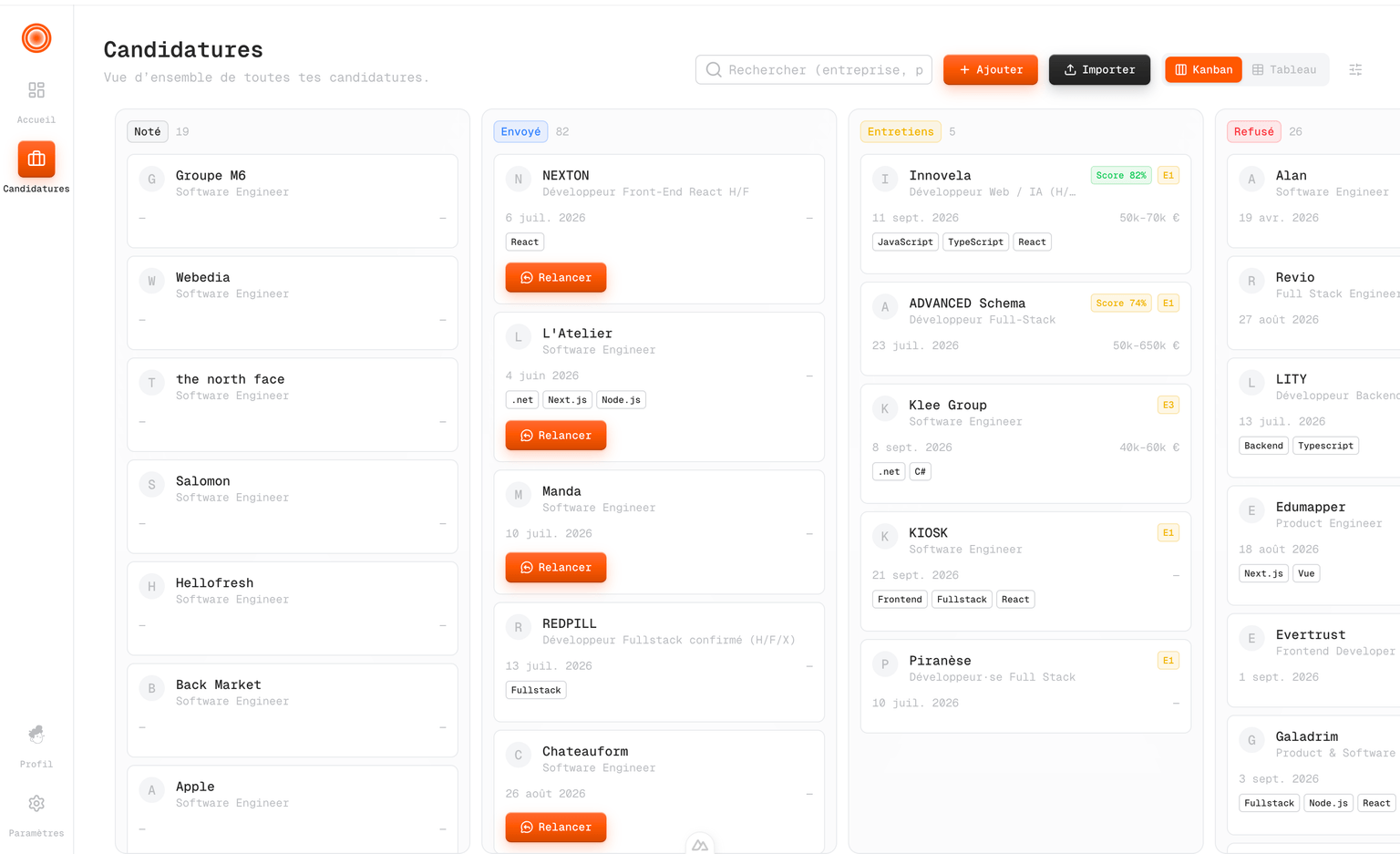Click the Galadrim avatar letter G
Viewport: 1400px width, 854px height.
pos(1251,741)
